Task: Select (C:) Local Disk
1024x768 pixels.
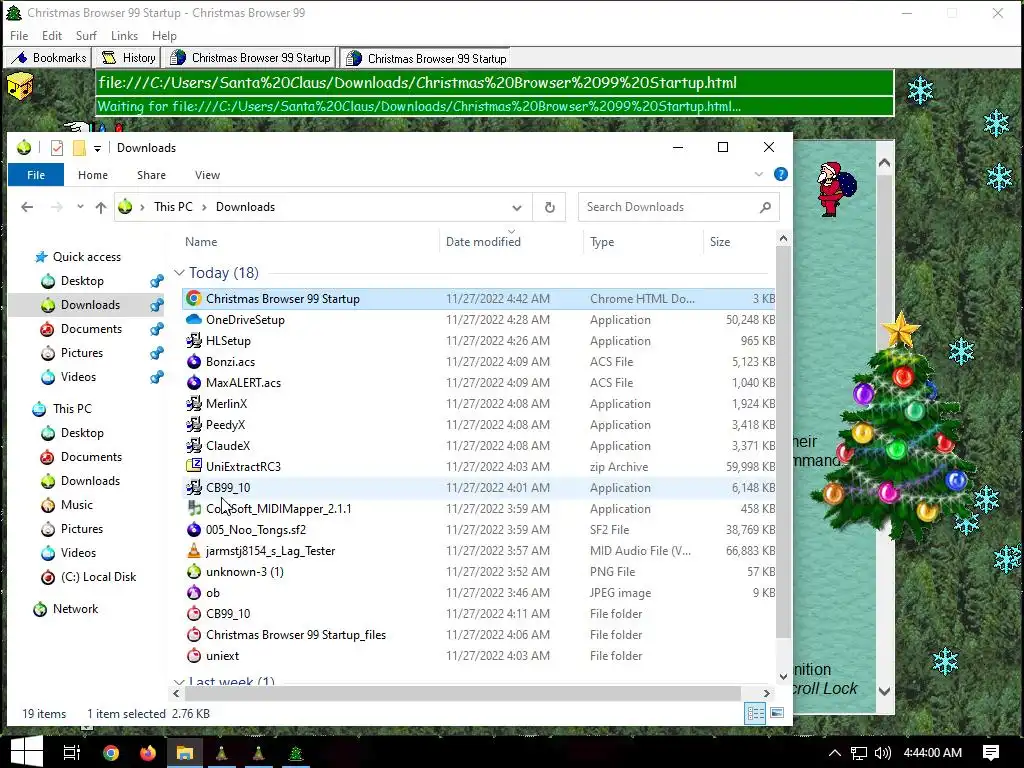Action: coord(98,577)
